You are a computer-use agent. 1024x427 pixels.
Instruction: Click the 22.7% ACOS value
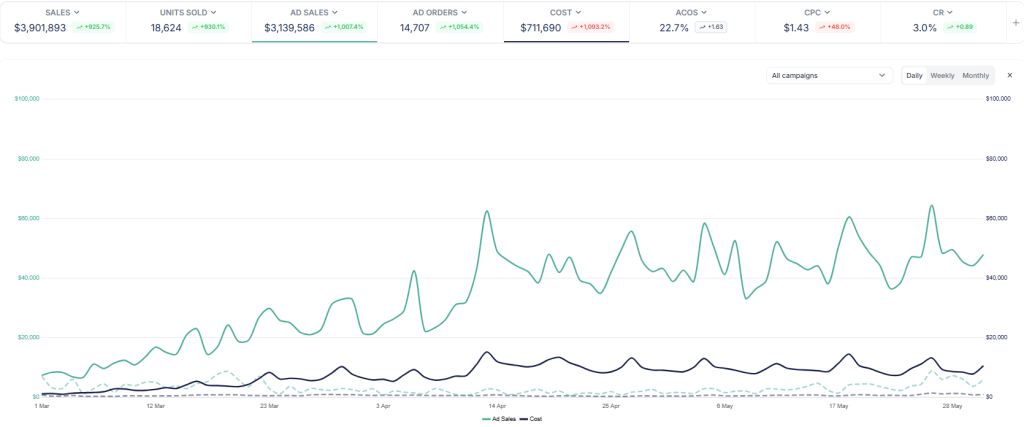coord(674,28)
